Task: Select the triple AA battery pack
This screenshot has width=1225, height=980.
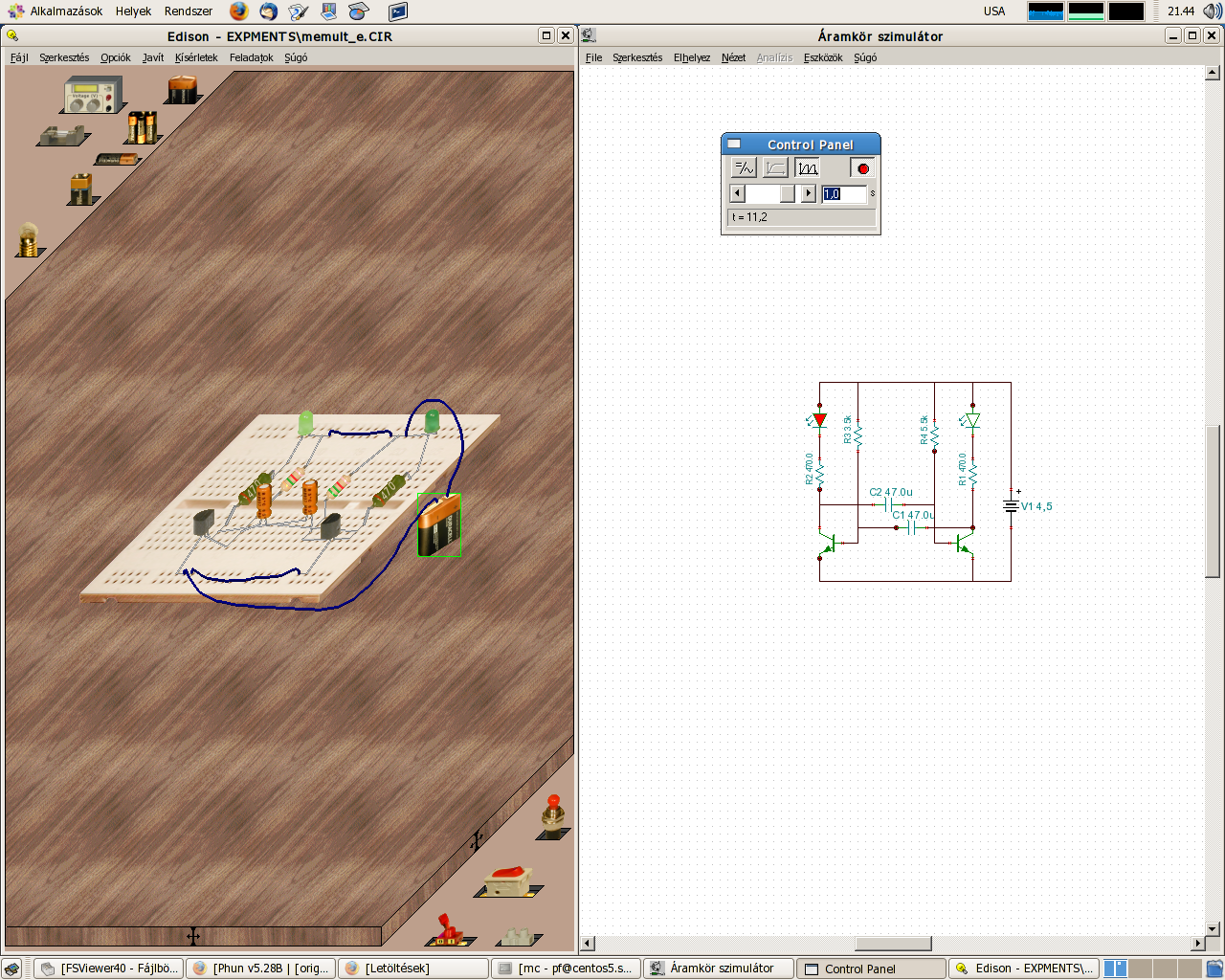Action: (x=142, y=126)
